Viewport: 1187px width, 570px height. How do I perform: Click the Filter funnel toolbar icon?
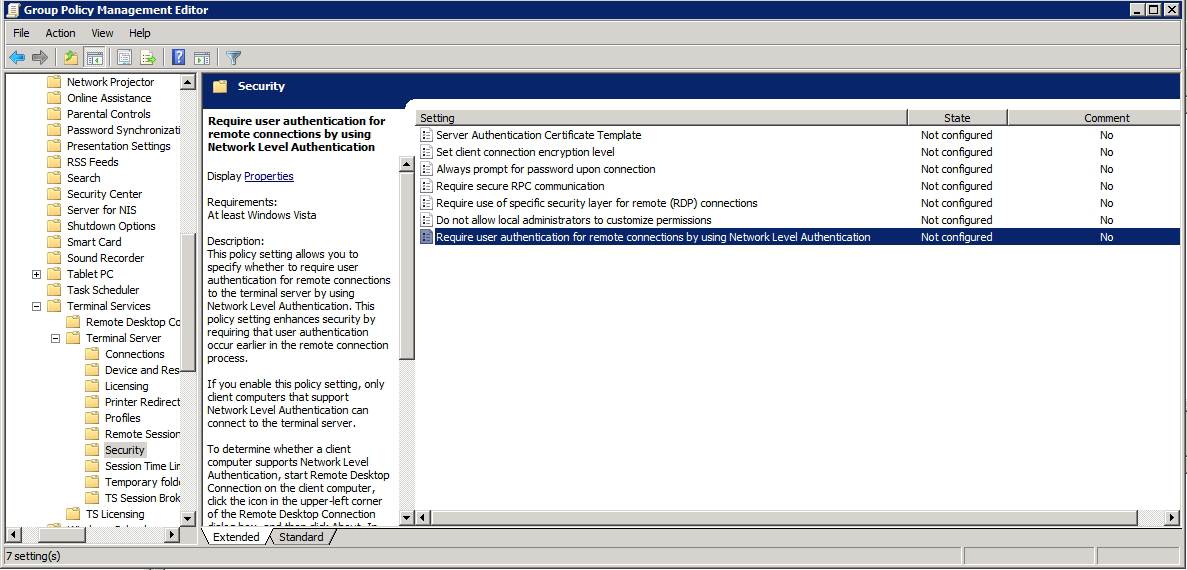[233, 57]
